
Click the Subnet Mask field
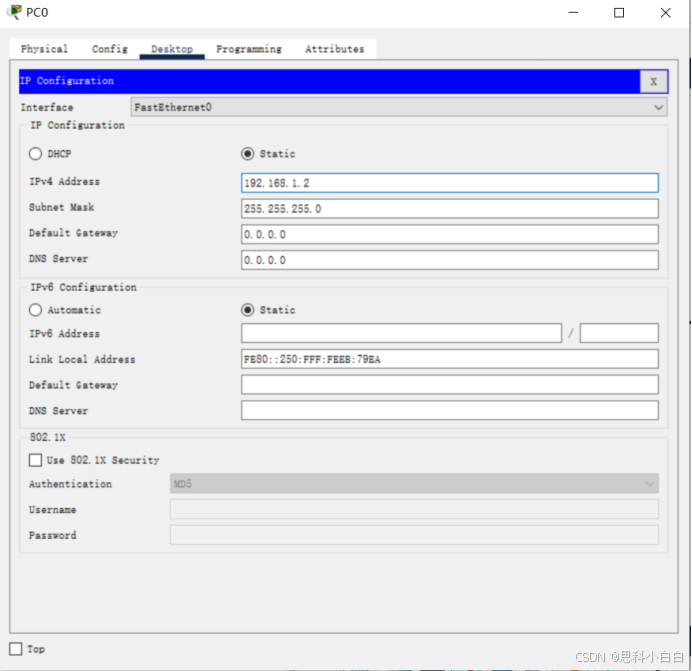(450, 208)
